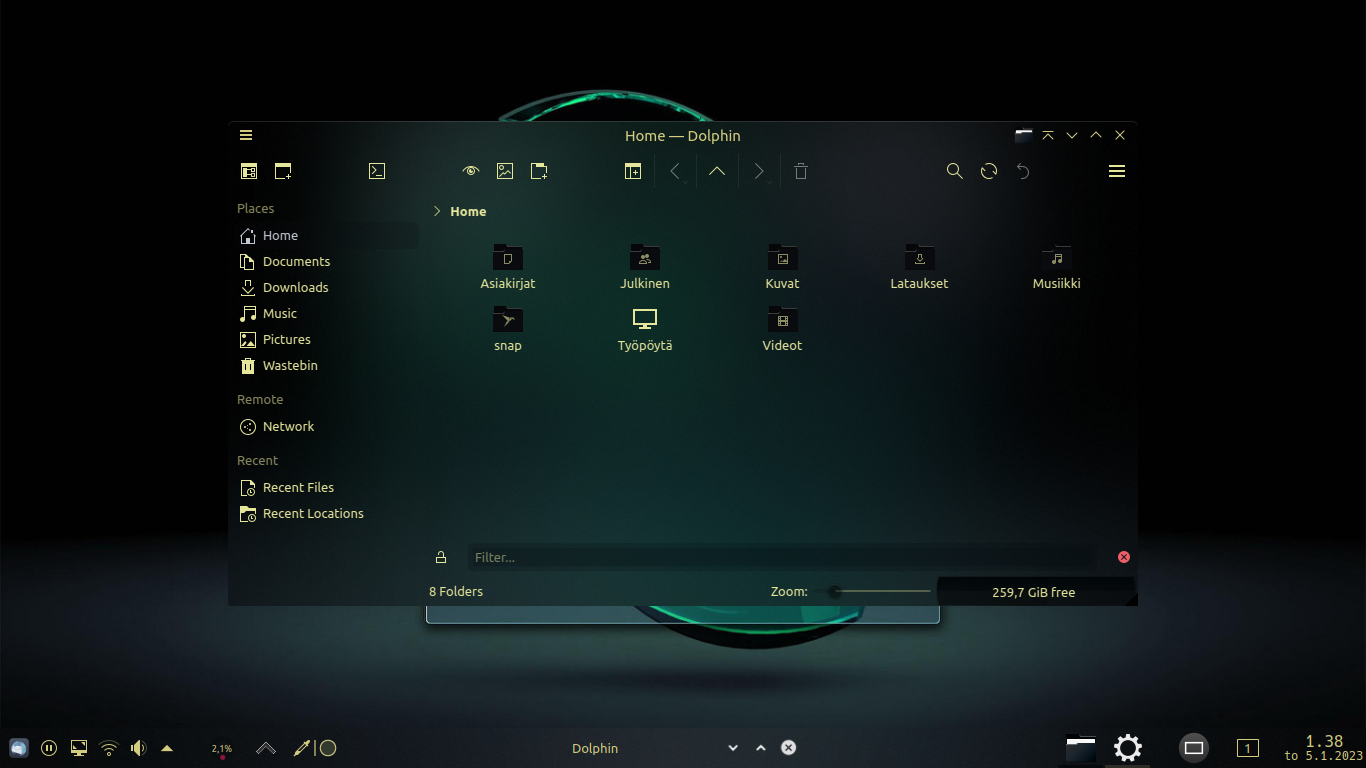Viewport: 1366px width, 768px height.
Task: Close the filter bar with red X
Action: pyautogui.click(x=1123, y=557)
